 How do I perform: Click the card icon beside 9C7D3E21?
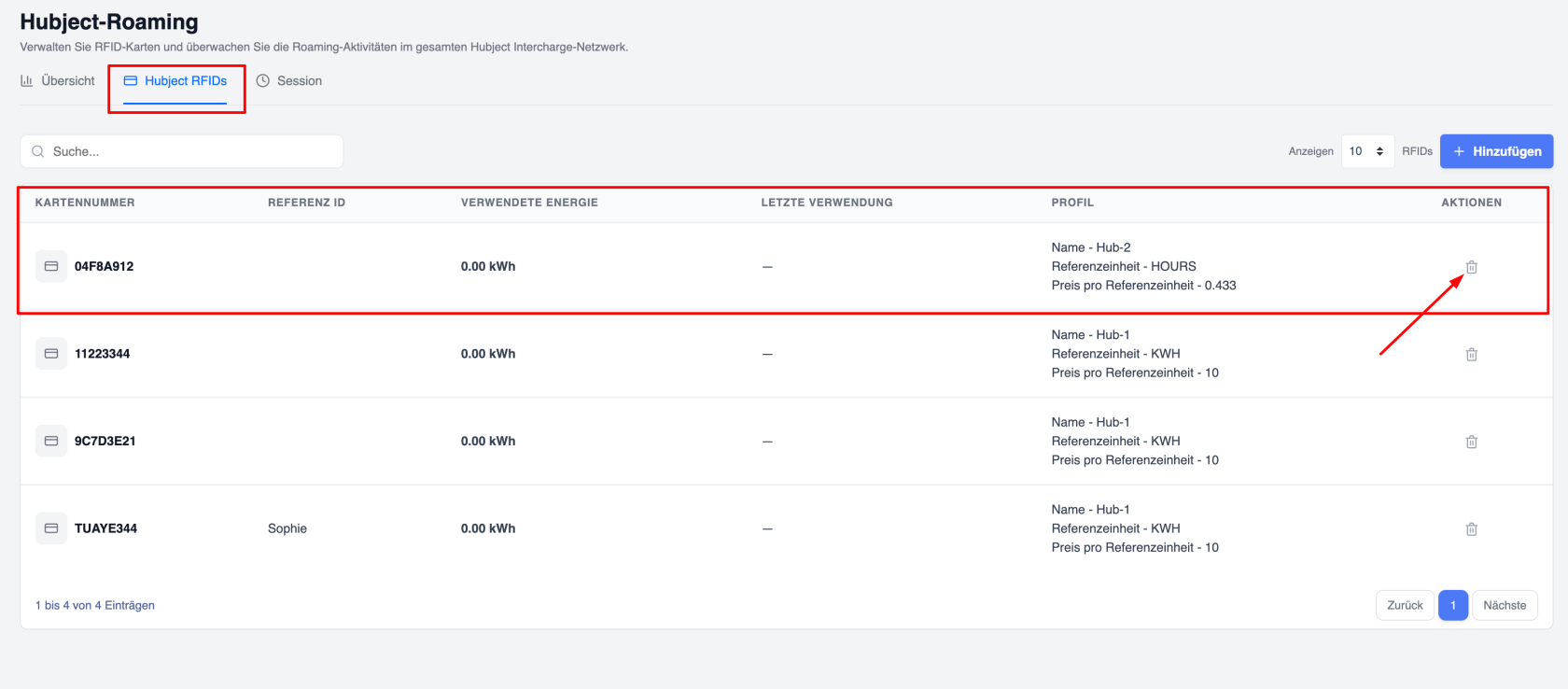point(51,441)
